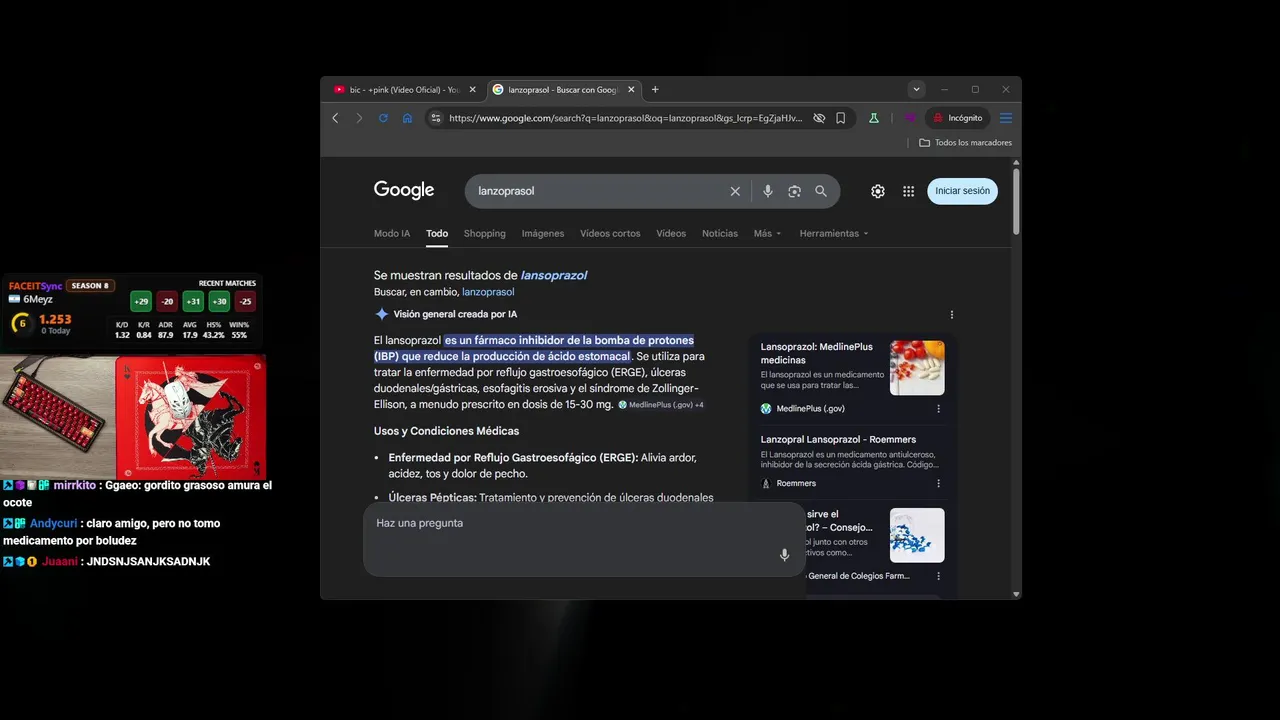Open three-dot menu next to MedlinePlus (.gov)
The height and width of the screenshot is (720, 1280).
click(x=938, y=409)
